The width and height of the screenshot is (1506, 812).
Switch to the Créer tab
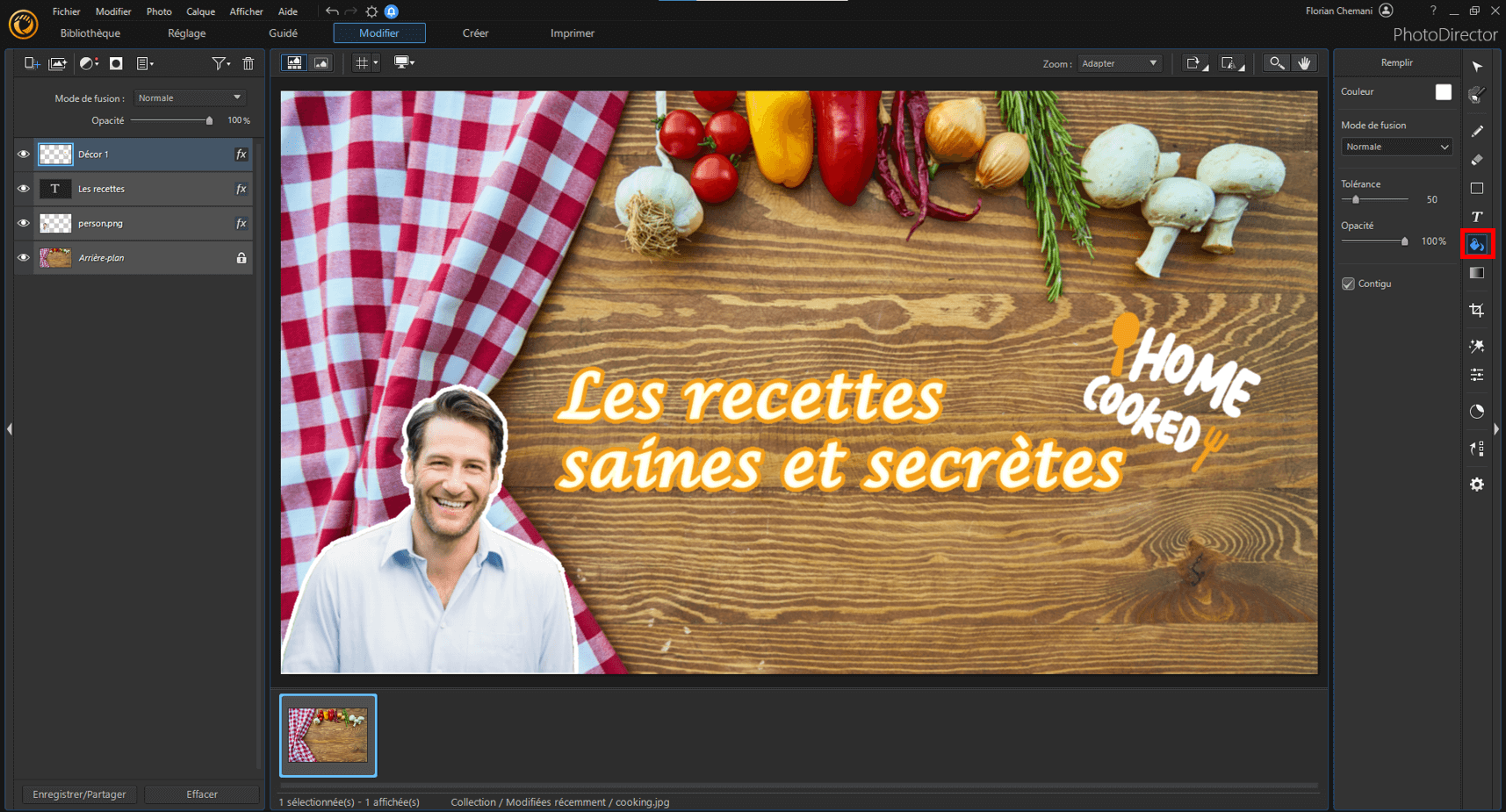[475, 33]
